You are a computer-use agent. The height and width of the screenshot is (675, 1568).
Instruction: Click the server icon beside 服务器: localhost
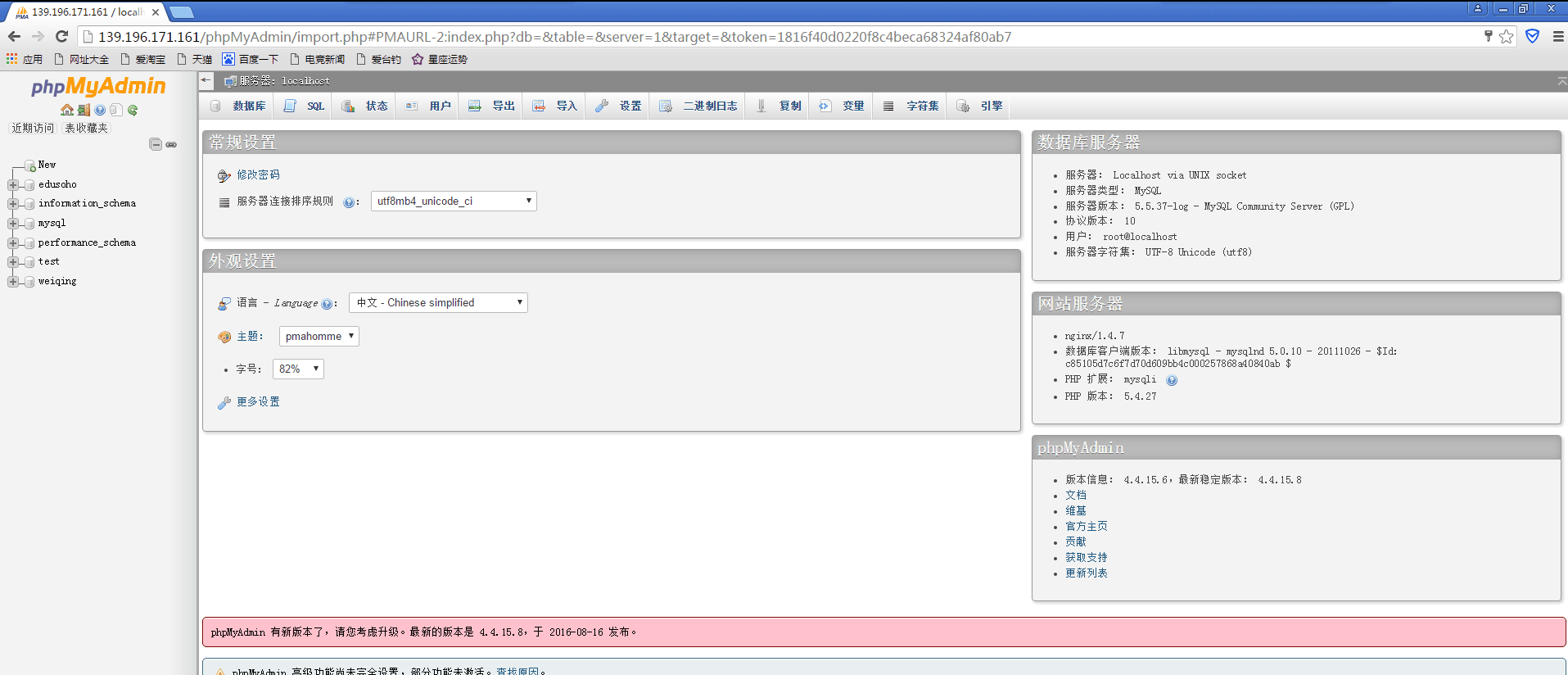231,81
